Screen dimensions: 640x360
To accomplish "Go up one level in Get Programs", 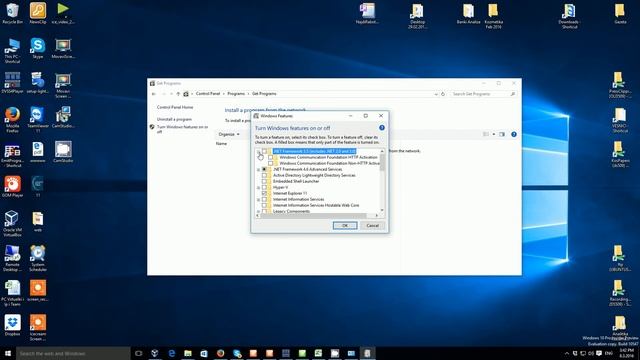I will click(x=178, y=94).
